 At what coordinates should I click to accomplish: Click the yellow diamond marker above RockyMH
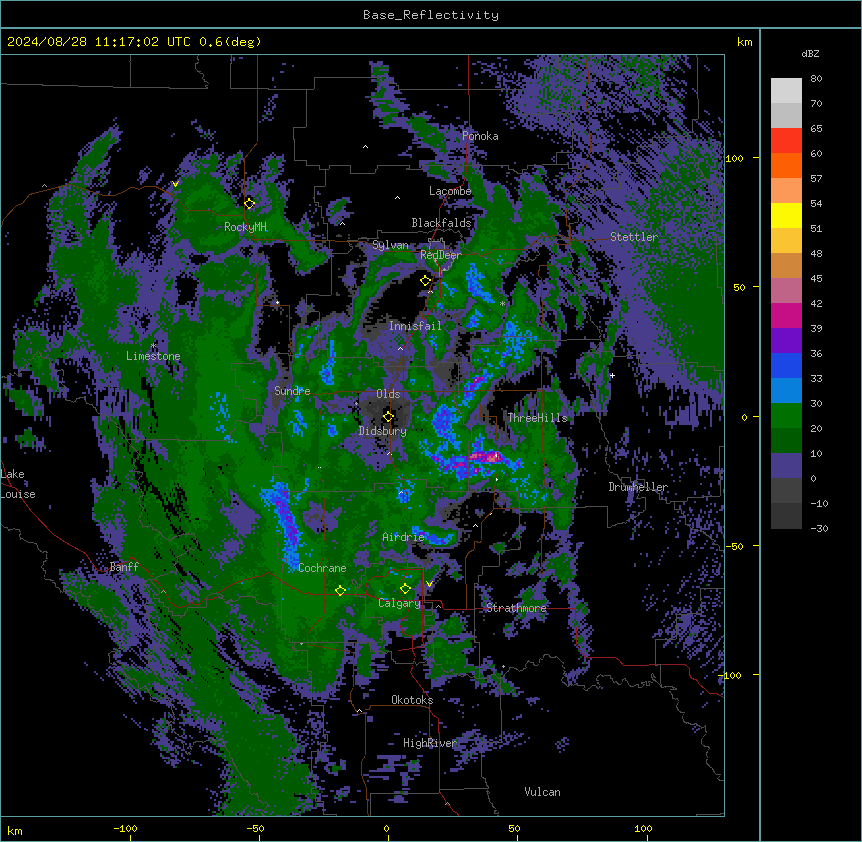coord(250,204)
